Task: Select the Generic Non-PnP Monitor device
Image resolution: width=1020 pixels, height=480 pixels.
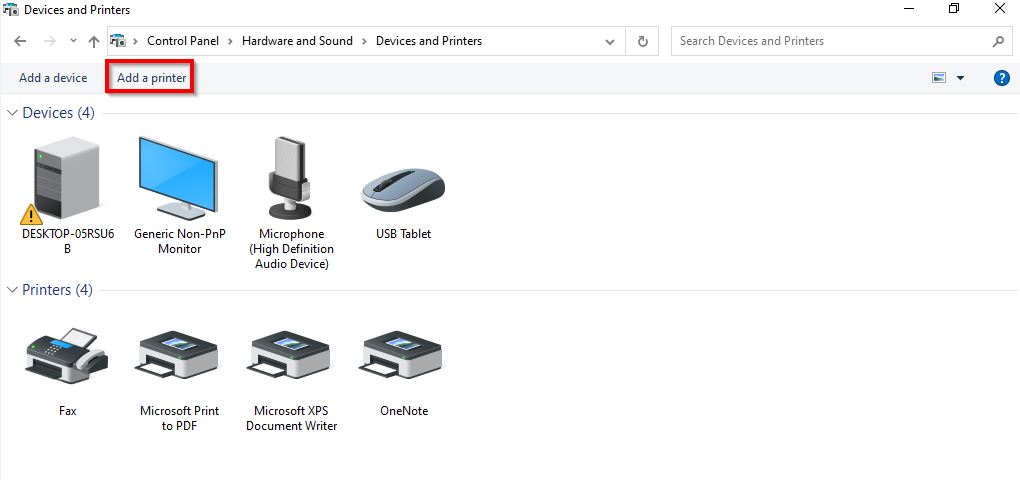Action: [x=180, y=180]
